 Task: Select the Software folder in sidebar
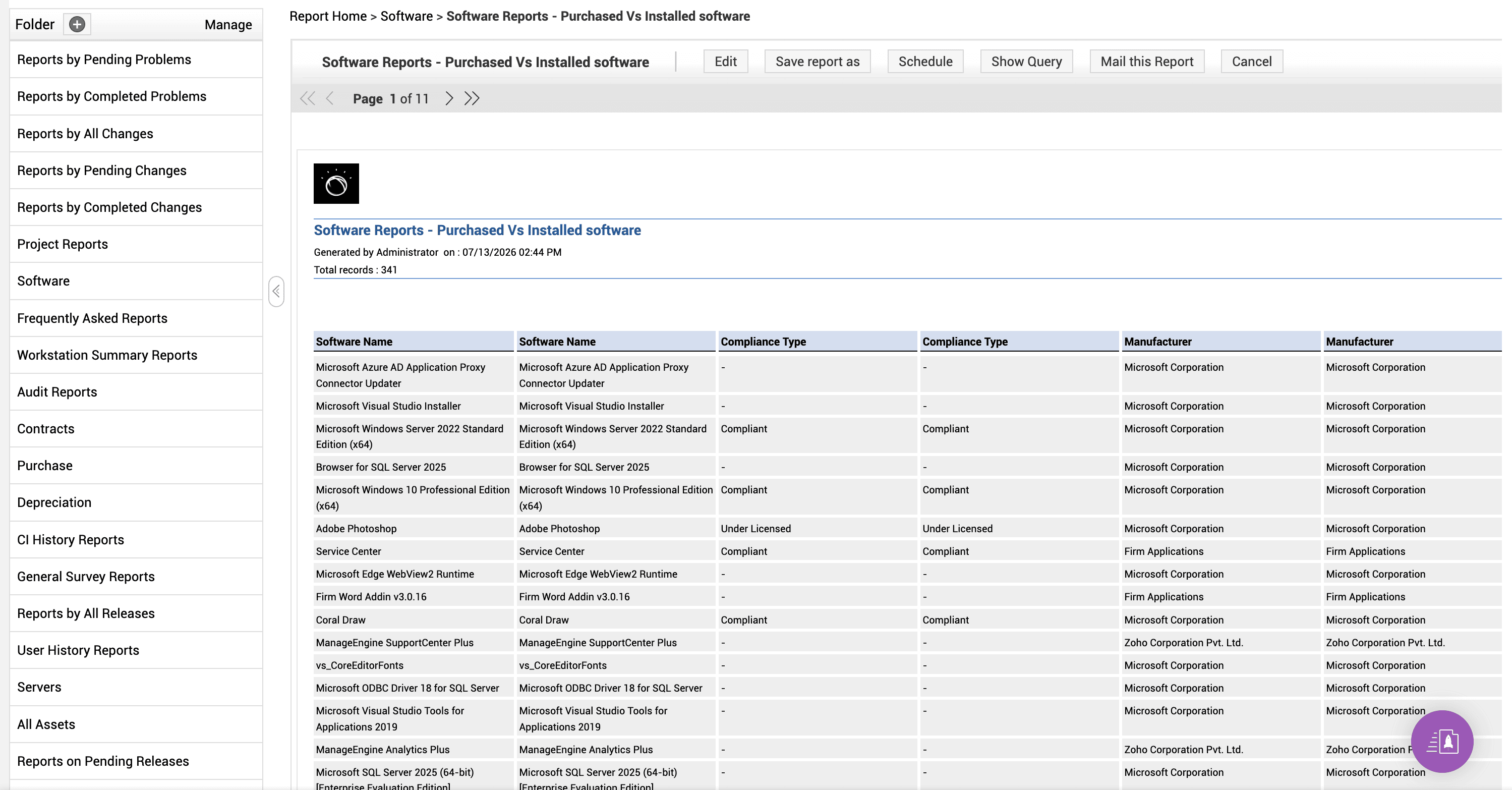[136, 281]
